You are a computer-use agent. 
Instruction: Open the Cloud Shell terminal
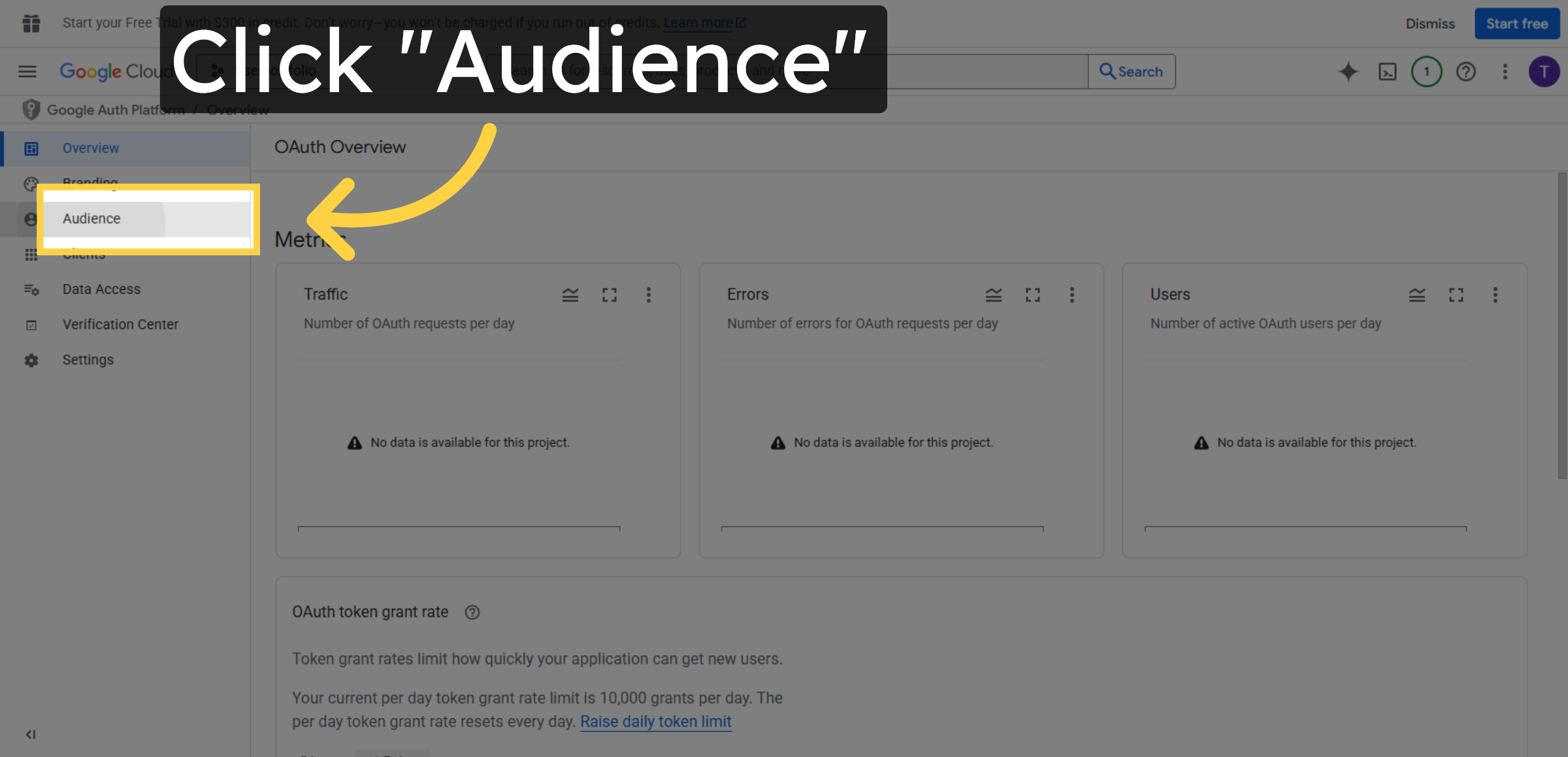(x=1388, y=72)
